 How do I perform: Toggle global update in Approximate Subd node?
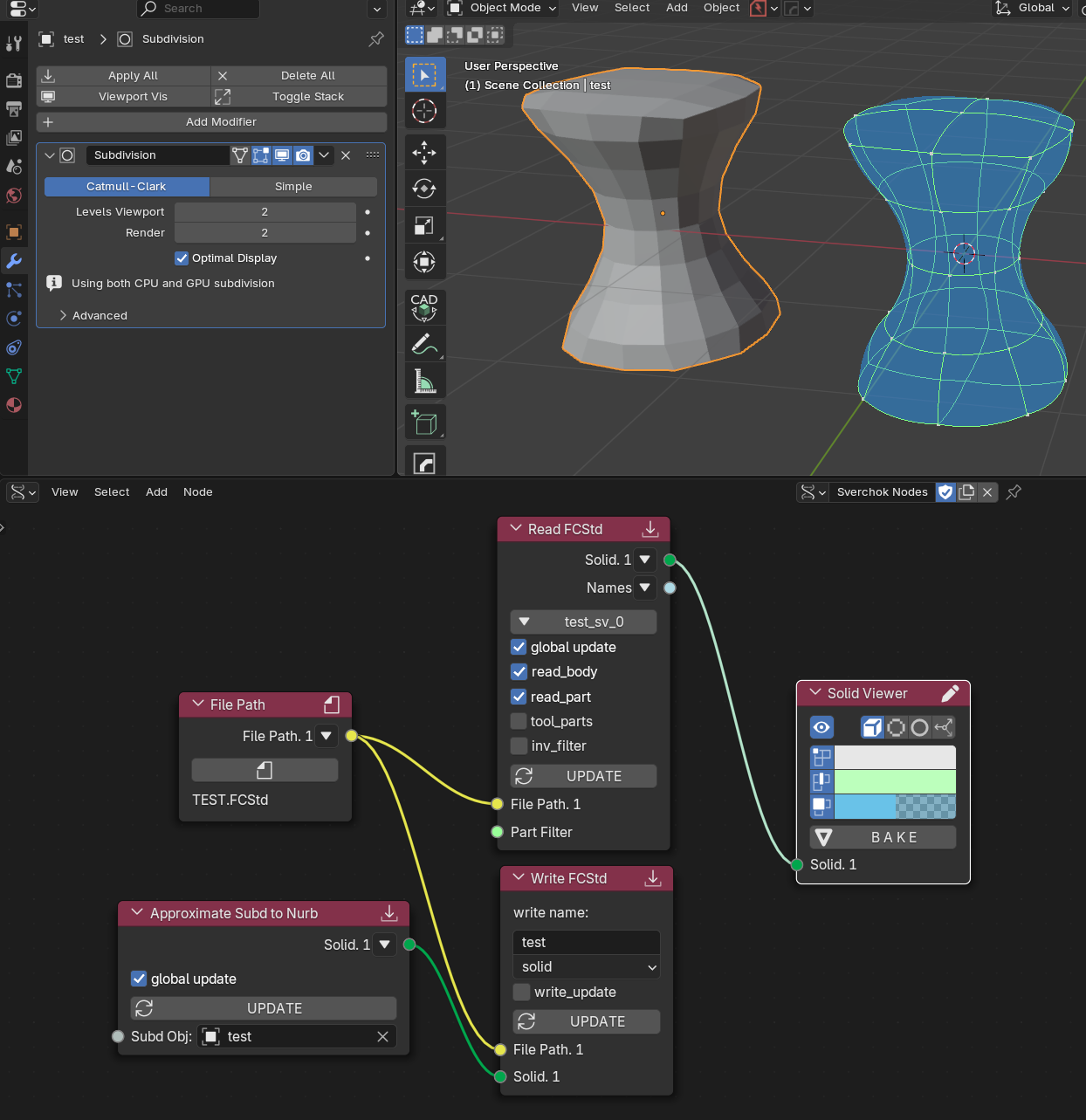click(139, 979)
